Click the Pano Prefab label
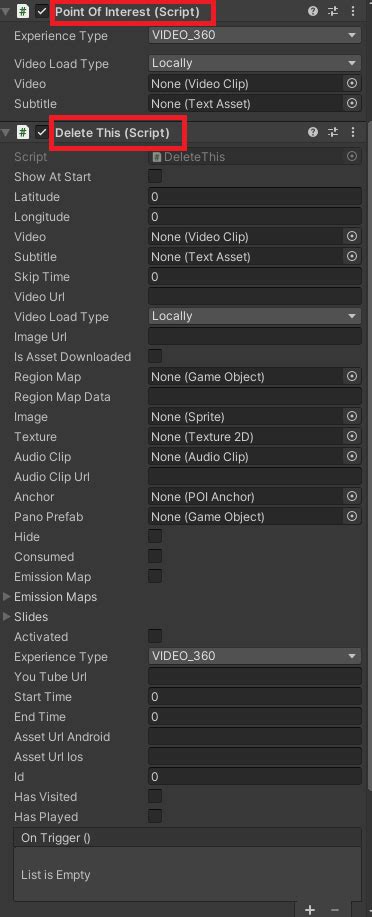Screen dimensions: 372x917 coord(49,516)
